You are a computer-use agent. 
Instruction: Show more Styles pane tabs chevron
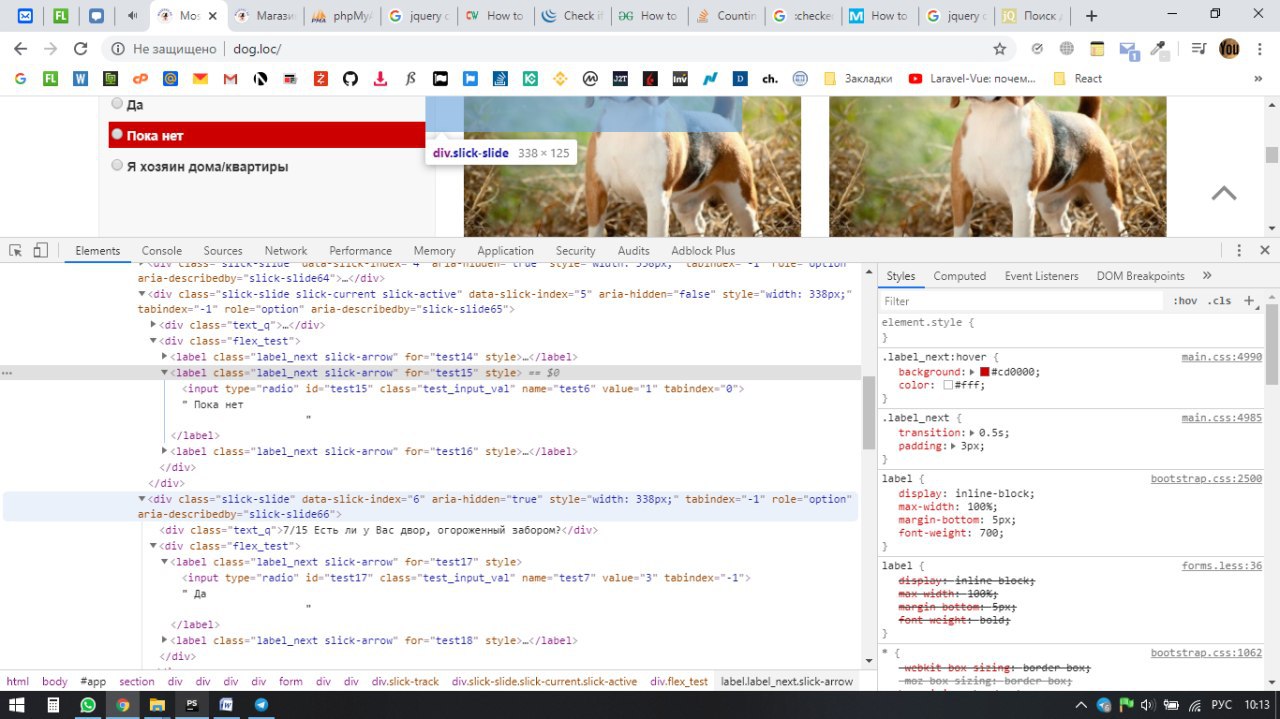click(x=1207, y=276)
